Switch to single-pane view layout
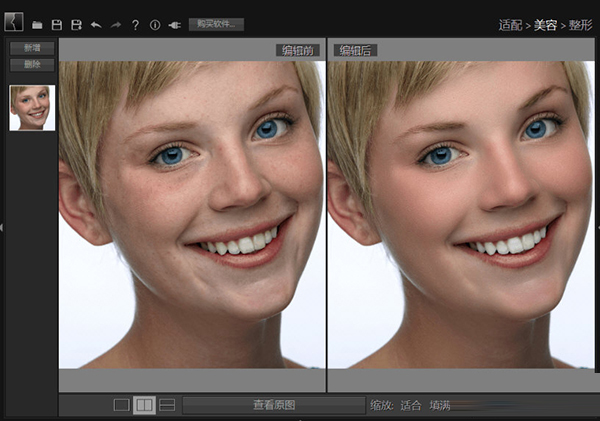 pos(121,405)
